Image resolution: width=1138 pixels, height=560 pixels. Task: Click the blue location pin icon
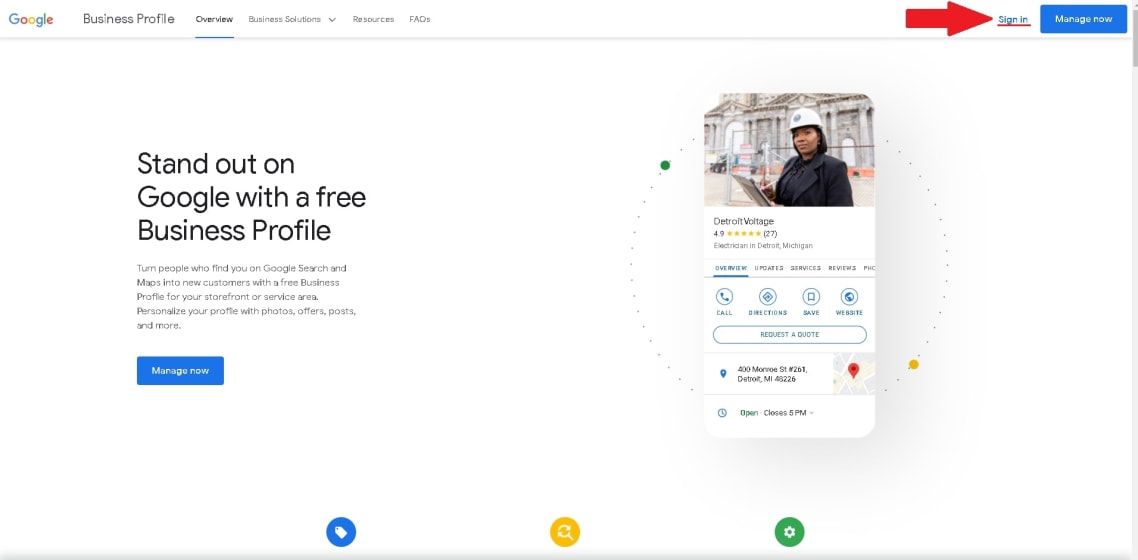(x=723, y=373)
